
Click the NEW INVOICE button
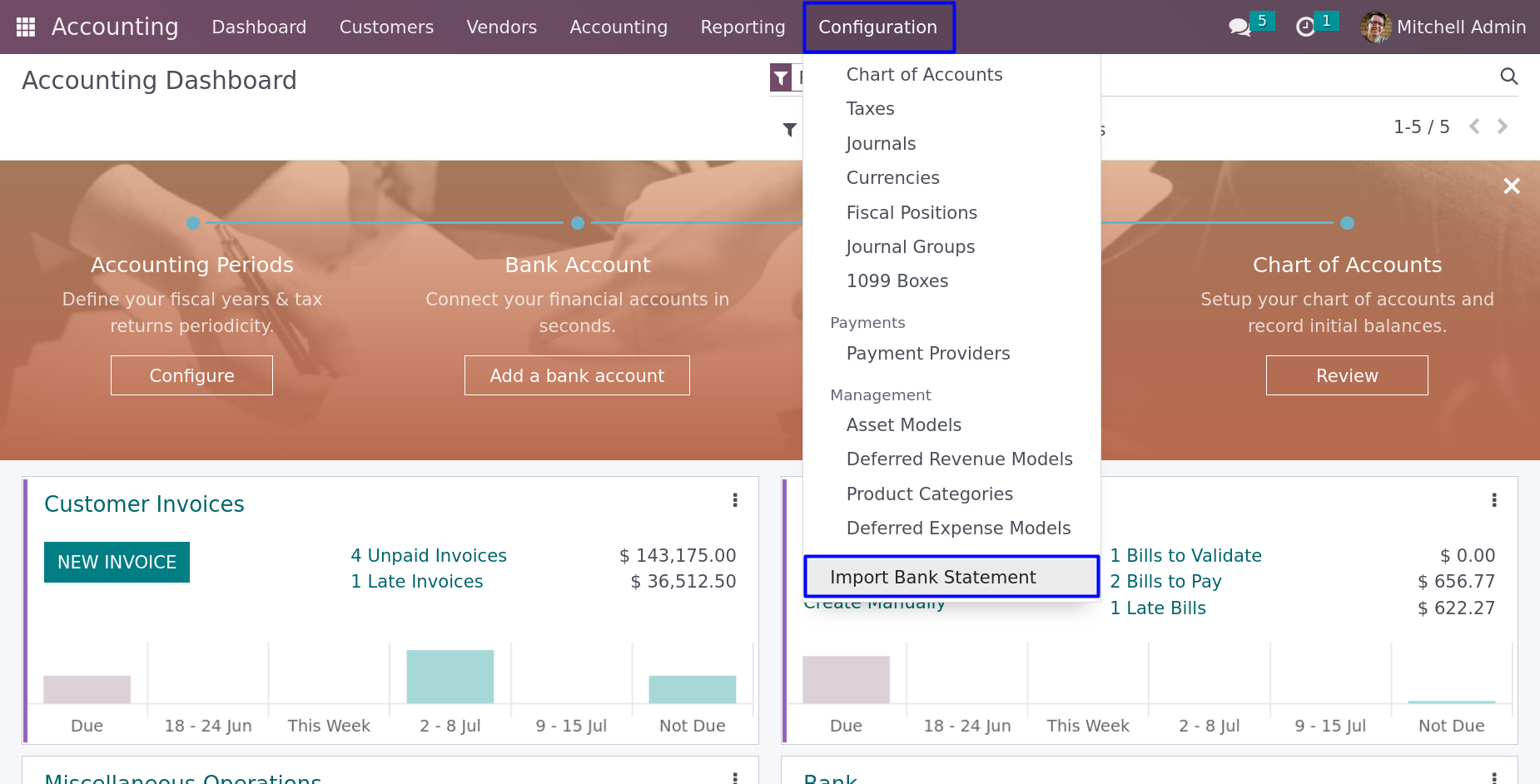(x=117, y=563)
